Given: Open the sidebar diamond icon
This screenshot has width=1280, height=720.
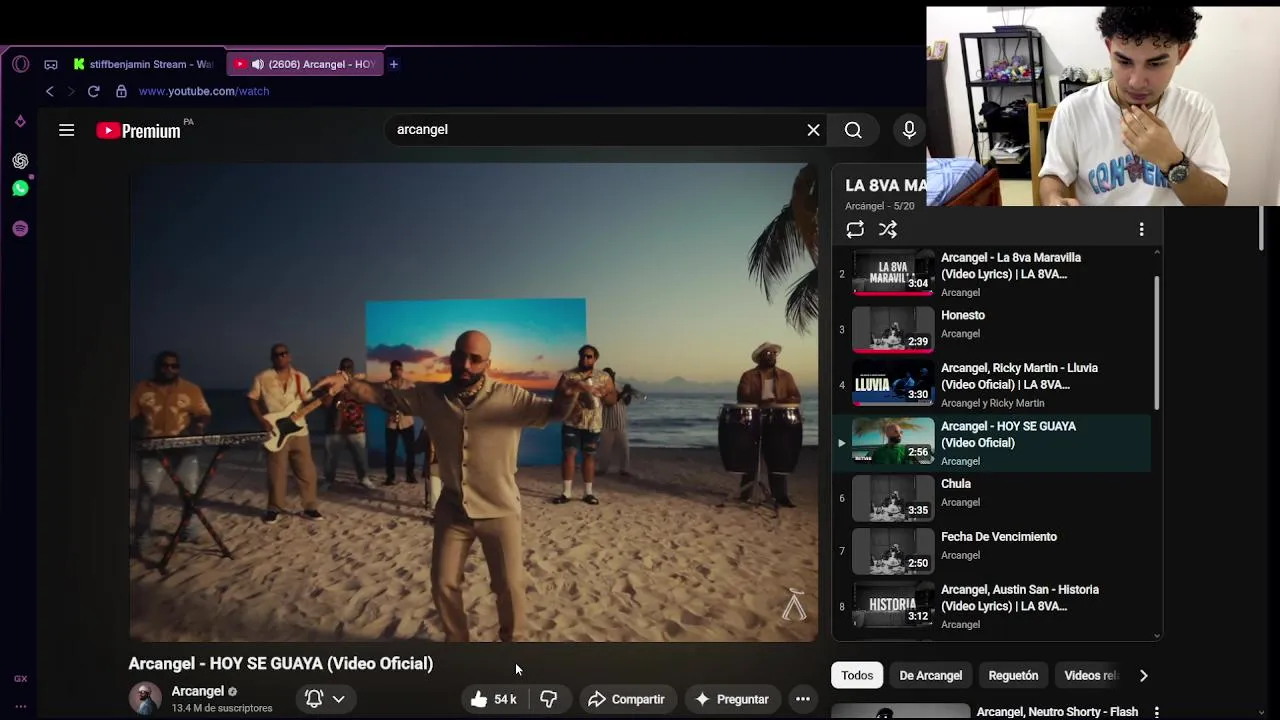Looking at the screenshot, I should 20,122.
